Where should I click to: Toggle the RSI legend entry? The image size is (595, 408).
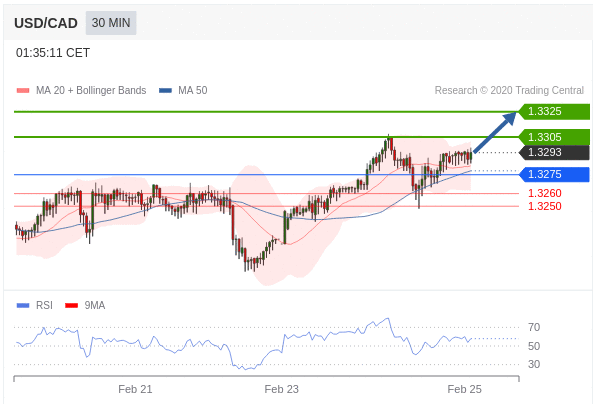coord(35,305)
